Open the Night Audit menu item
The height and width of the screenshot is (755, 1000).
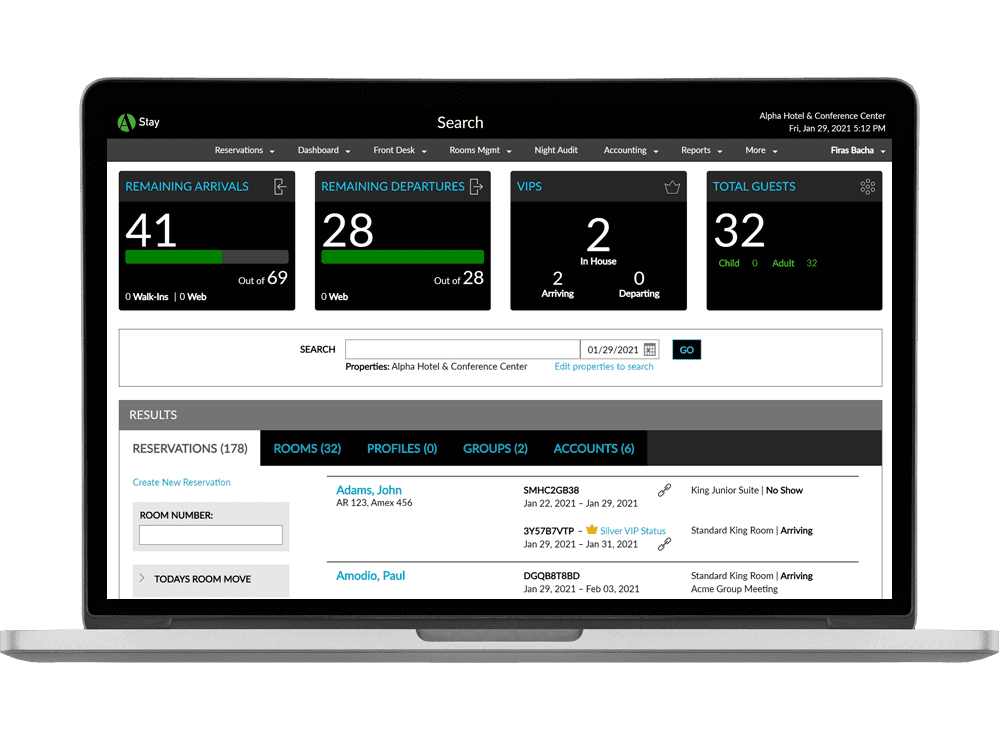556,150
